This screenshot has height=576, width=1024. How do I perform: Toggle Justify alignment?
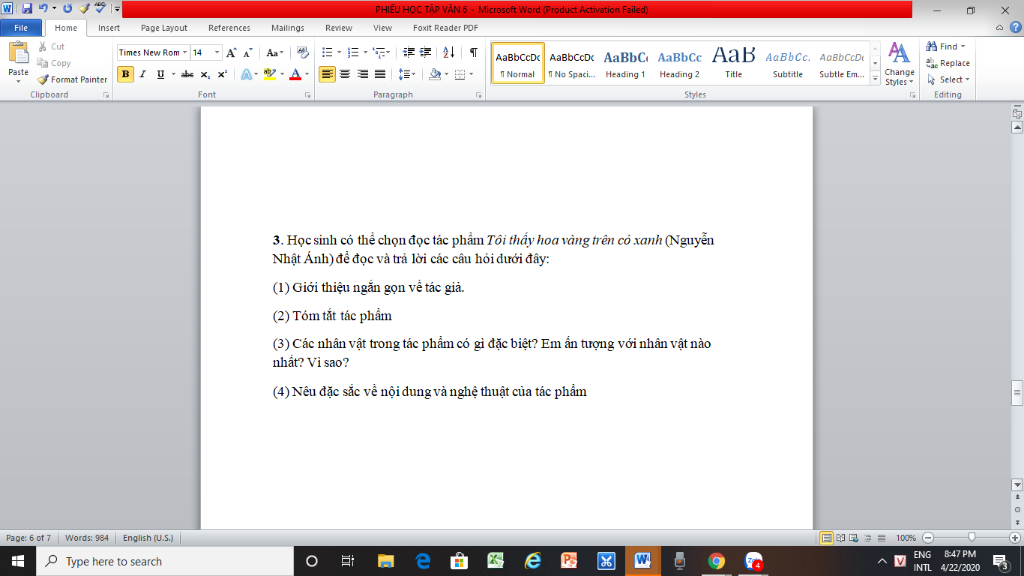click(379, 74)
